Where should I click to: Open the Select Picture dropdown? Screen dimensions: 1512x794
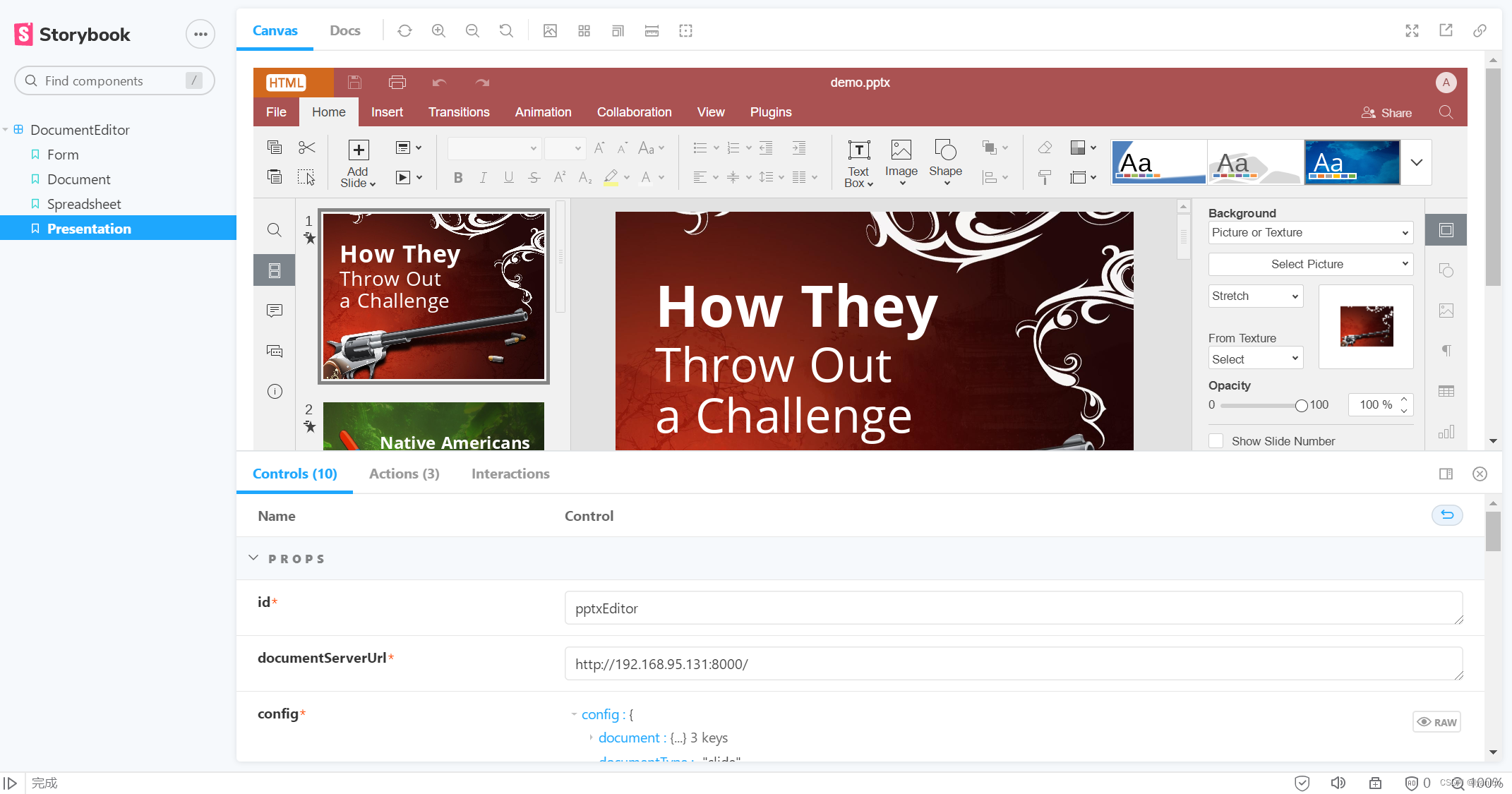click(x=1310, y=264)
